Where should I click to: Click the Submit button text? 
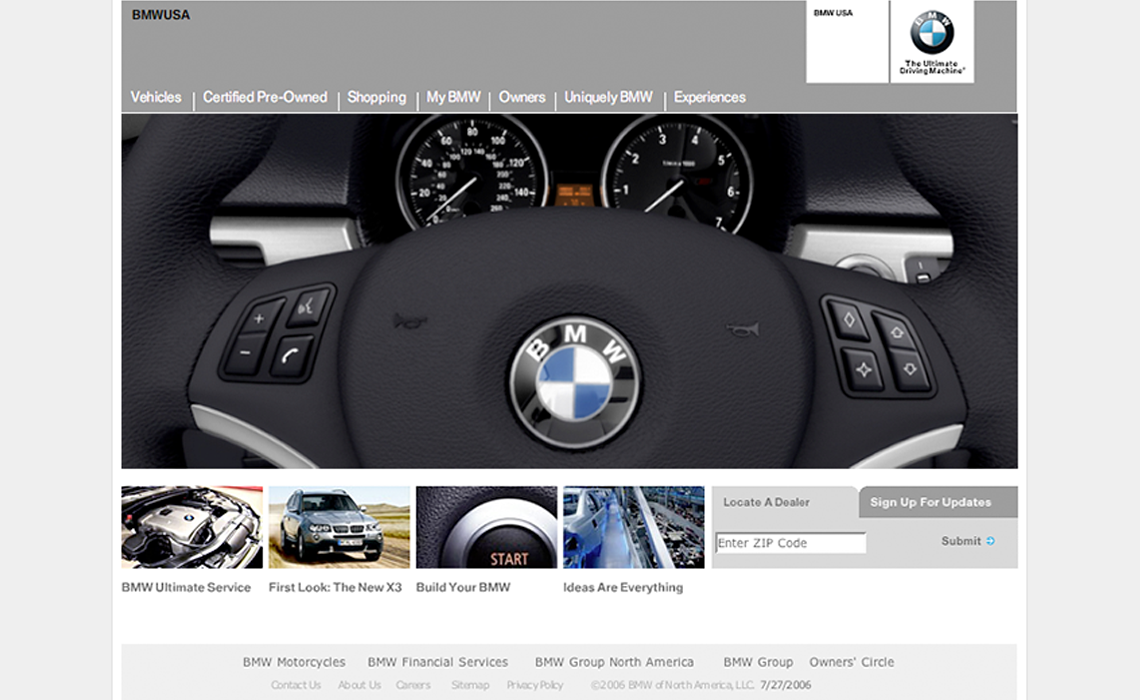pyautogui.click(x=961, y=541)
